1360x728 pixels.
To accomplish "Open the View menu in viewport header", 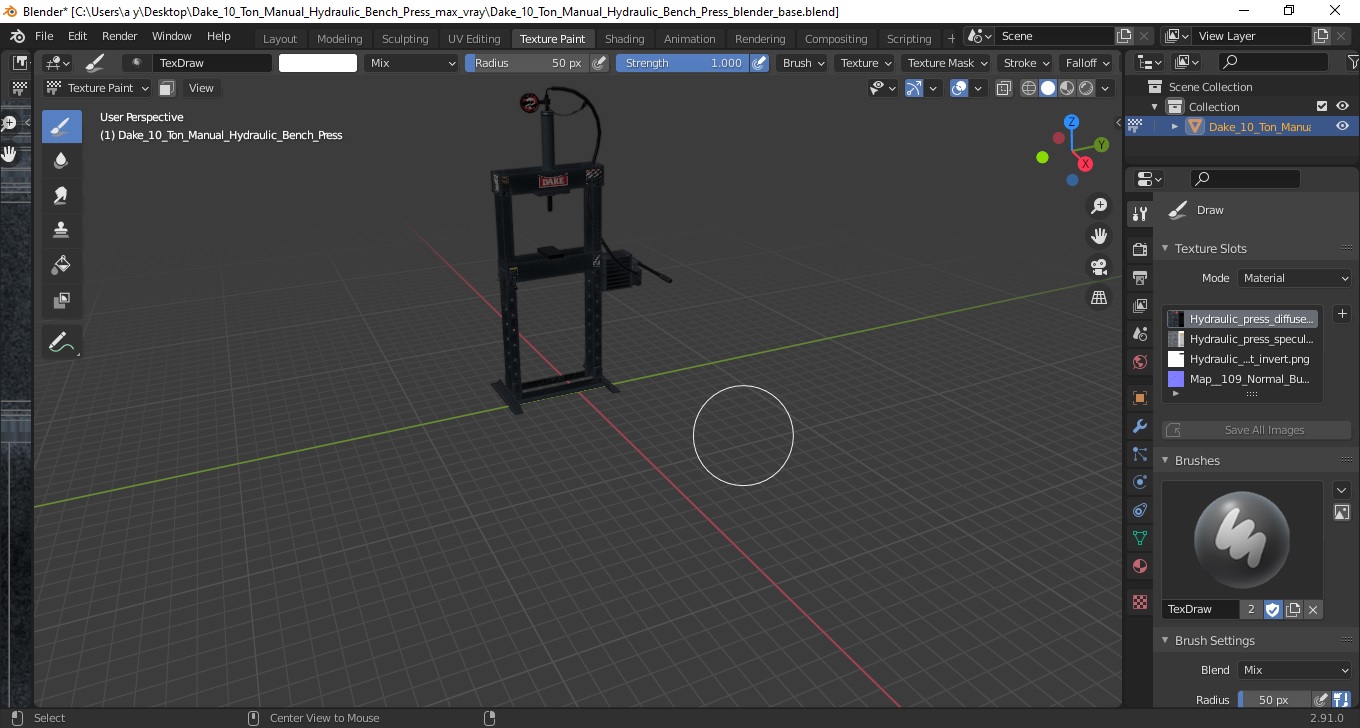I will 201,88.
